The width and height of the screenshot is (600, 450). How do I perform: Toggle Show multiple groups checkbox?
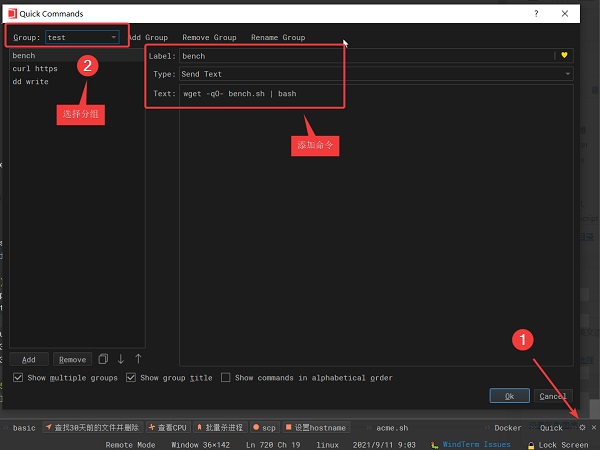(18, 378)
